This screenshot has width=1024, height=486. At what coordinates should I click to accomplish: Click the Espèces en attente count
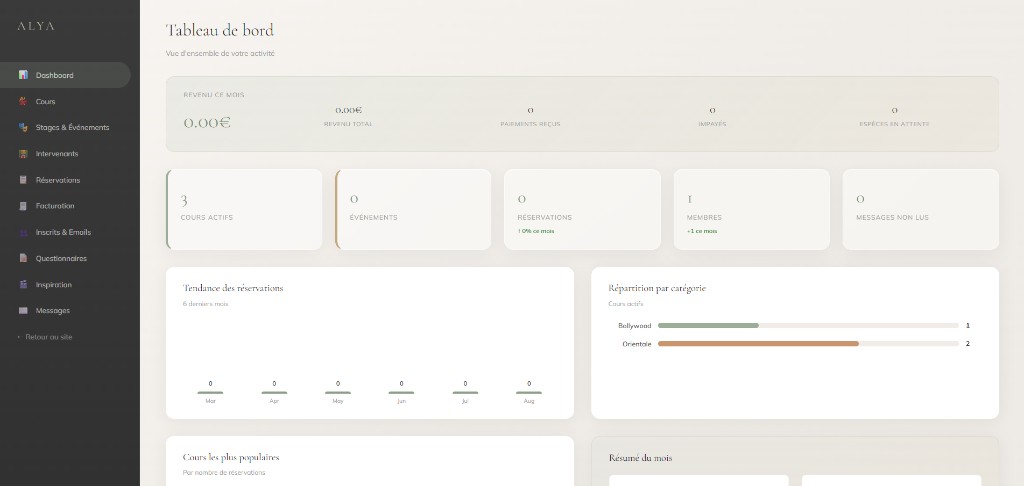895,110
